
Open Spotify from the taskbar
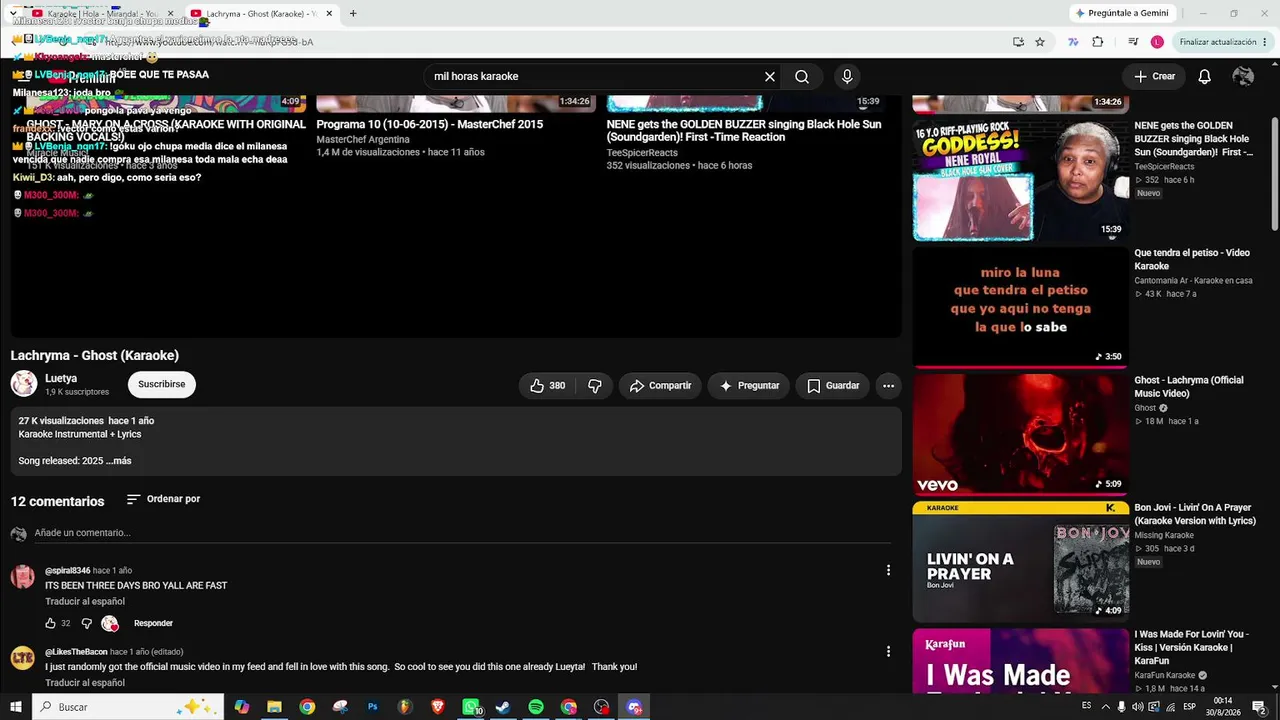coord(536,707)
